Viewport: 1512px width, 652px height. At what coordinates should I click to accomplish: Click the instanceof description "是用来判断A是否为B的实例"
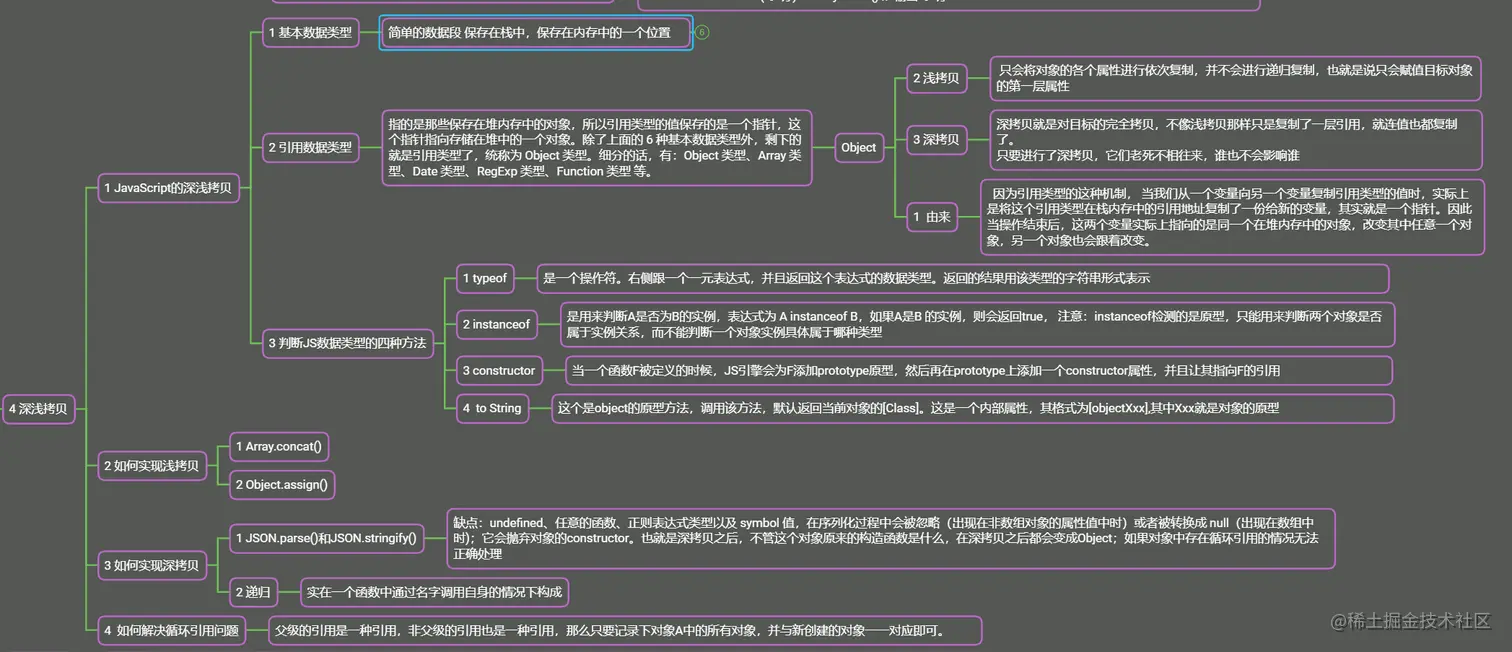[x=976, y=324]
